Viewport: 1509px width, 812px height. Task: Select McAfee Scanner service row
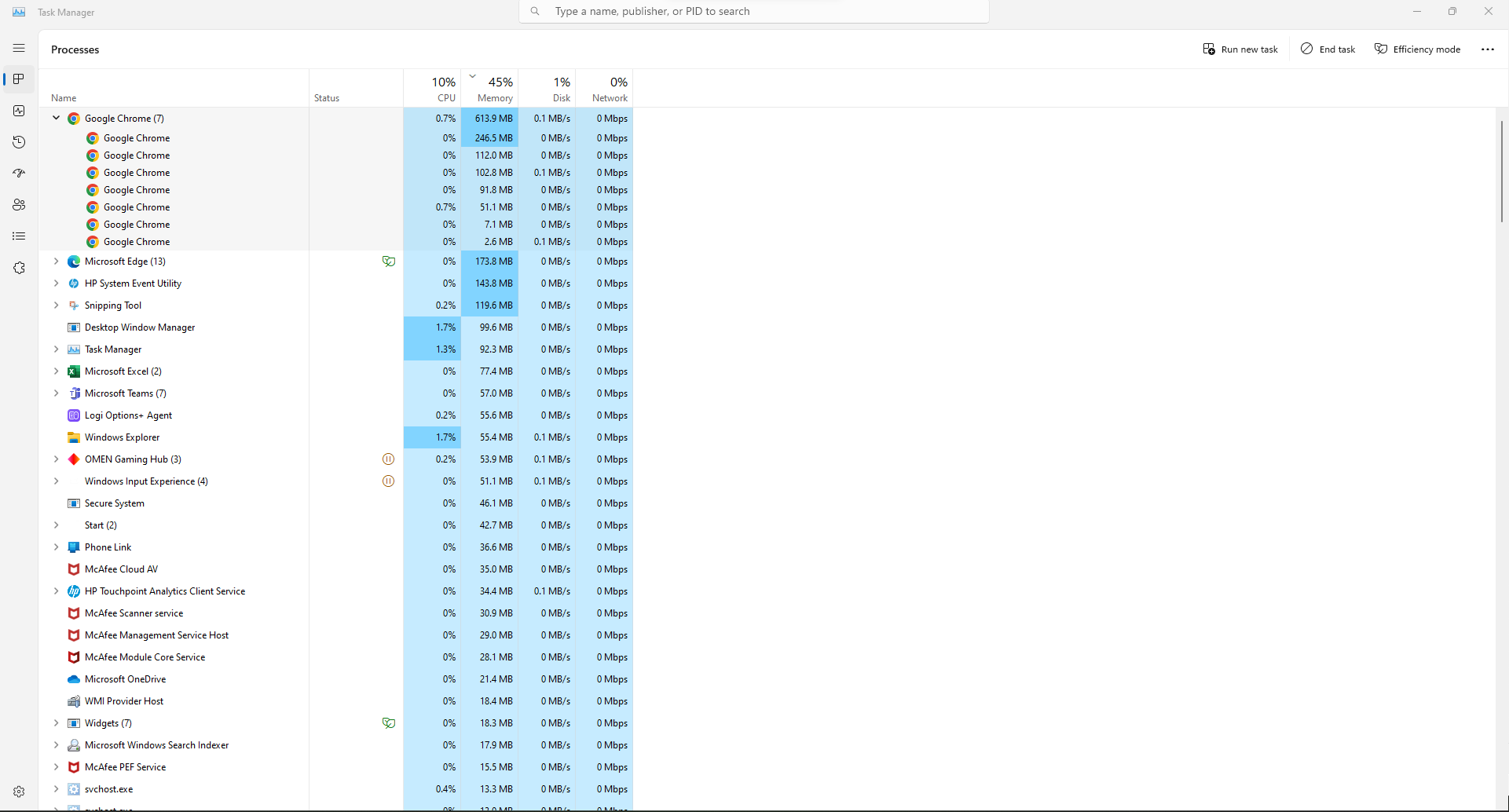coord(336,613)
